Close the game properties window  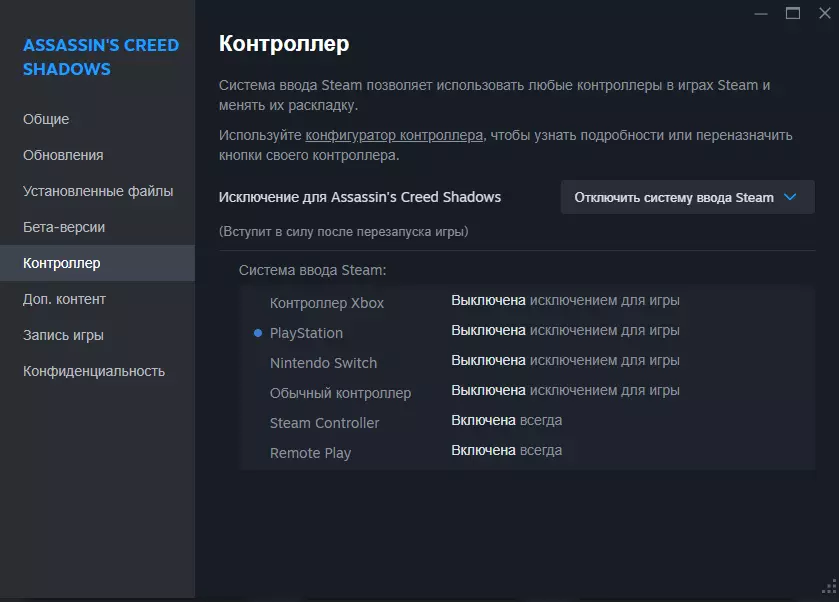pyautogui.click(x=821, y=13)
